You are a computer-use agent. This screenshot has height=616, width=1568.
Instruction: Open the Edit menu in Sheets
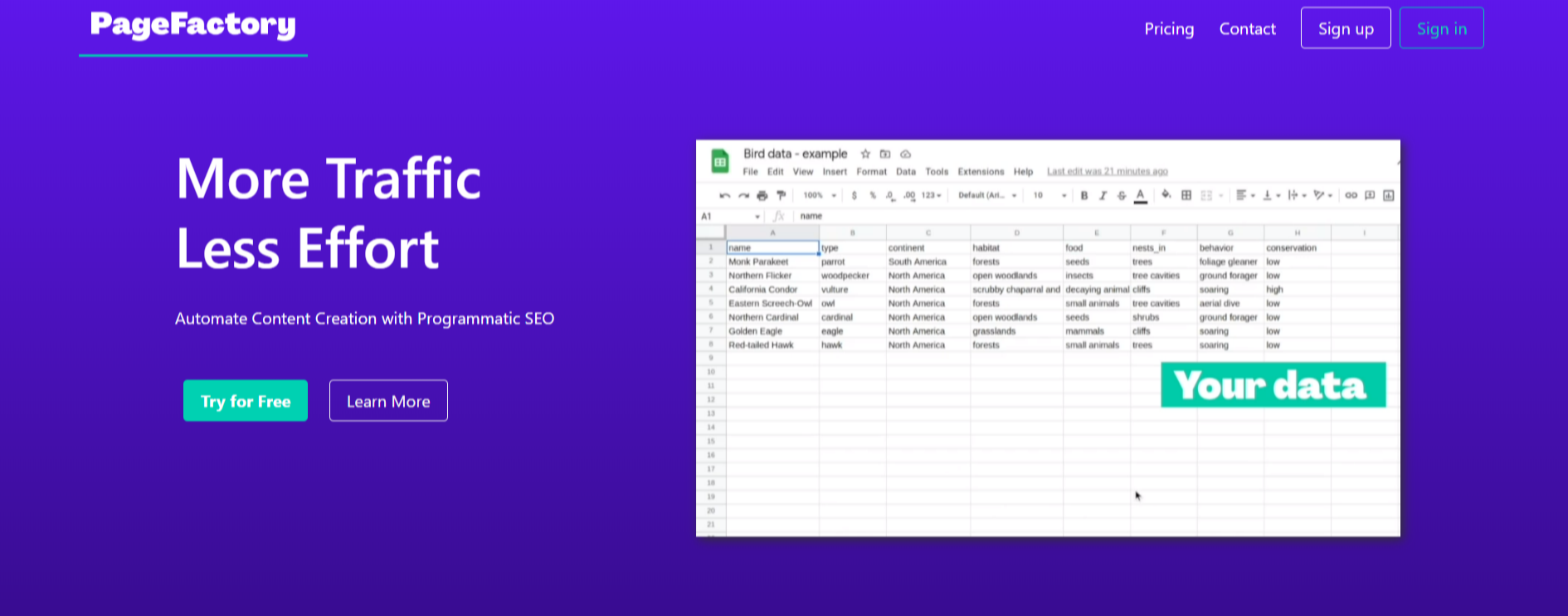pos(776,172)
